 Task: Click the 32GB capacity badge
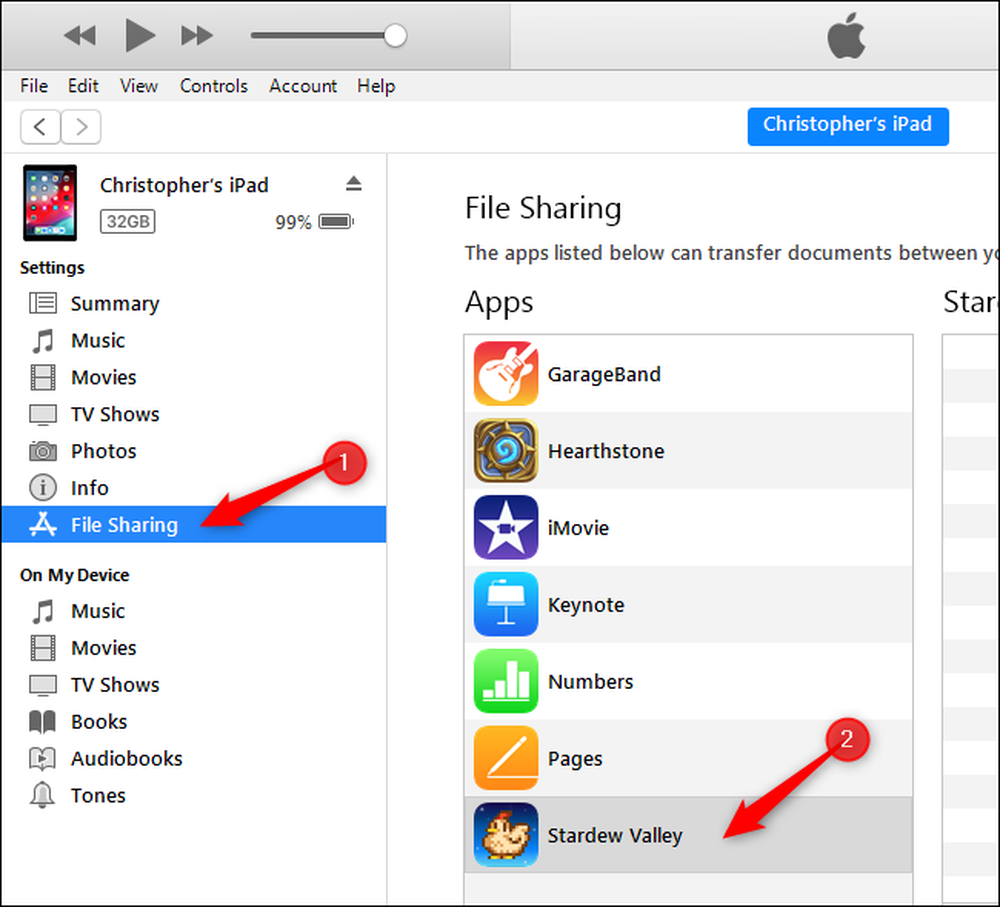tap(128, 221)
